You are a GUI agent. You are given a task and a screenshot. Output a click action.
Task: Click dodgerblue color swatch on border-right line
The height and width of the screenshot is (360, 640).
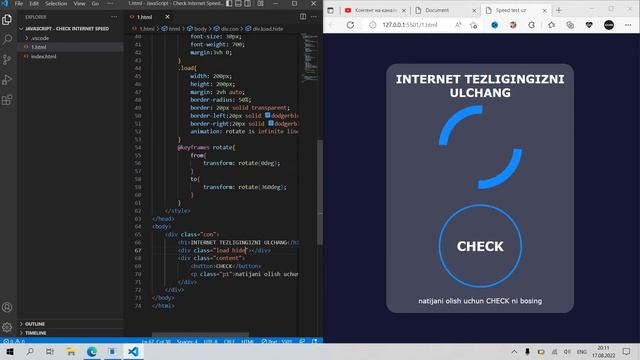pyautogui.click(x=271, y=123)
